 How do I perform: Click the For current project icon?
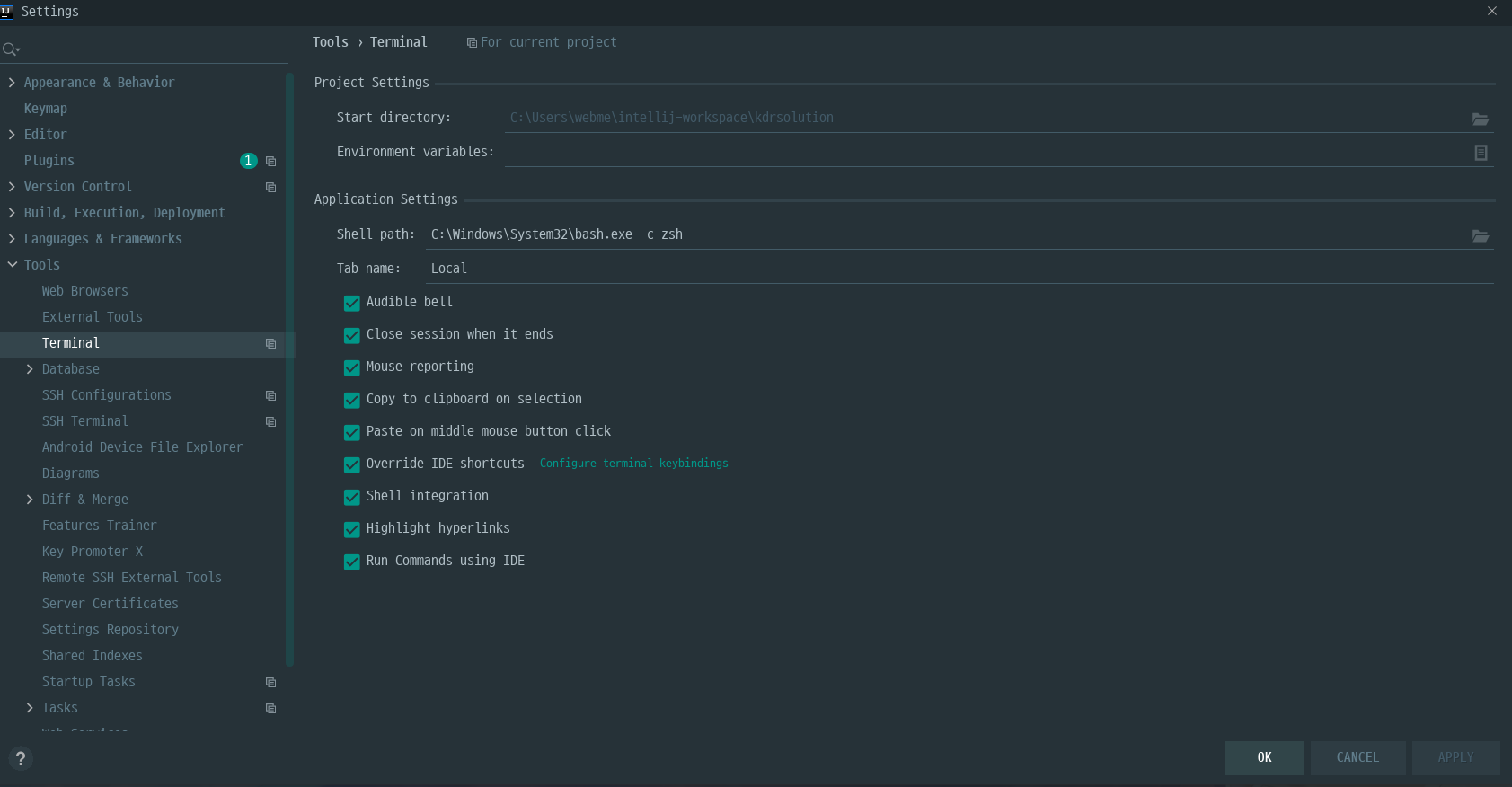(x=472, y=43)
